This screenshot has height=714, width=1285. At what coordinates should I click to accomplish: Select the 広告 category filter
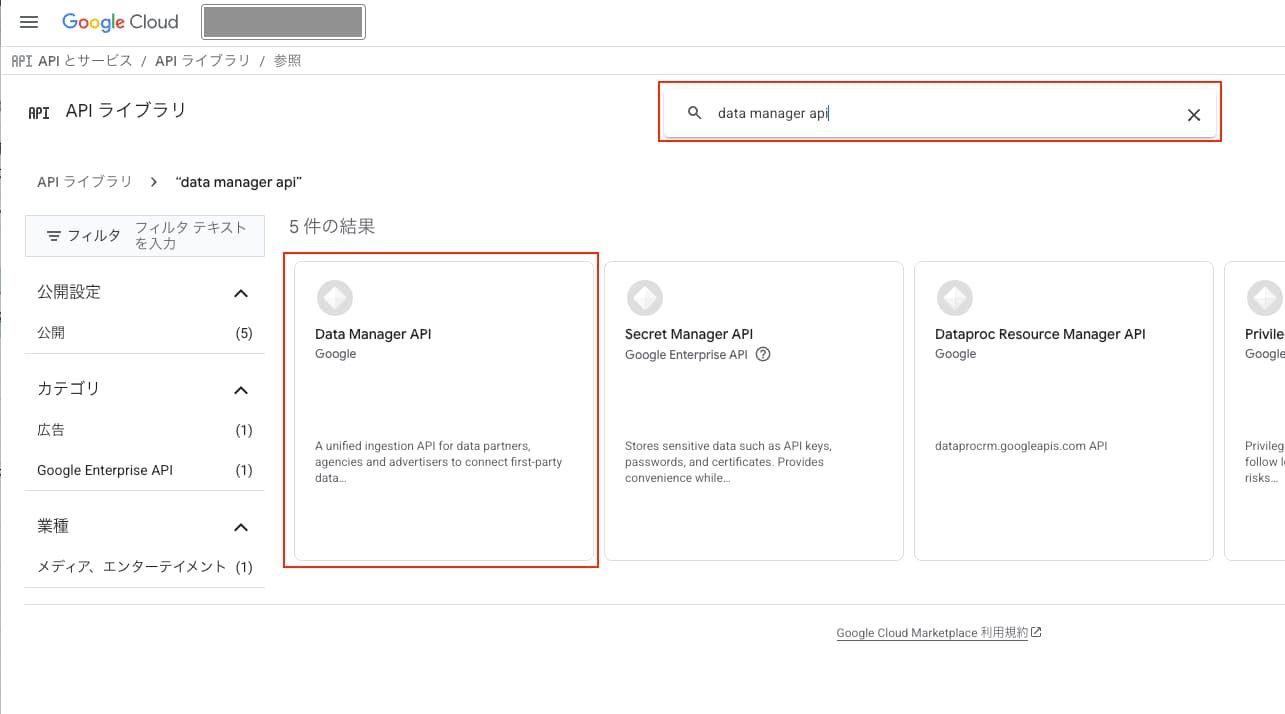pos(144,430)
